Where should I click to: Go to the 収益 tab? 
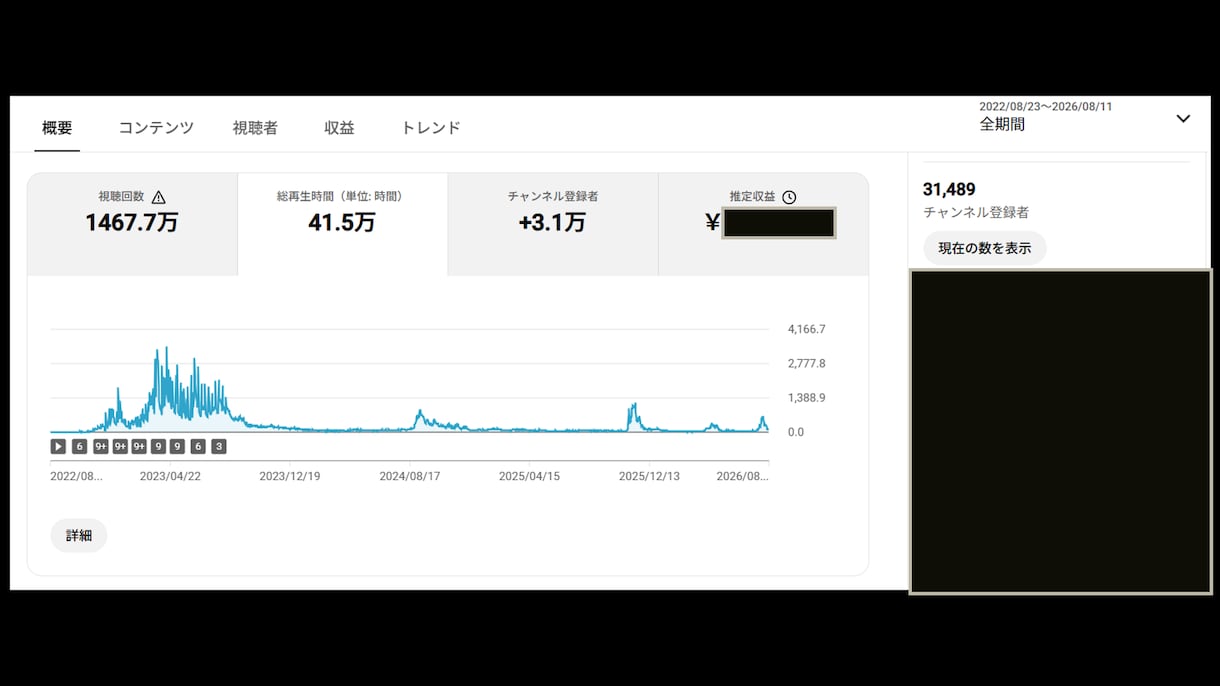coord(339,128)
